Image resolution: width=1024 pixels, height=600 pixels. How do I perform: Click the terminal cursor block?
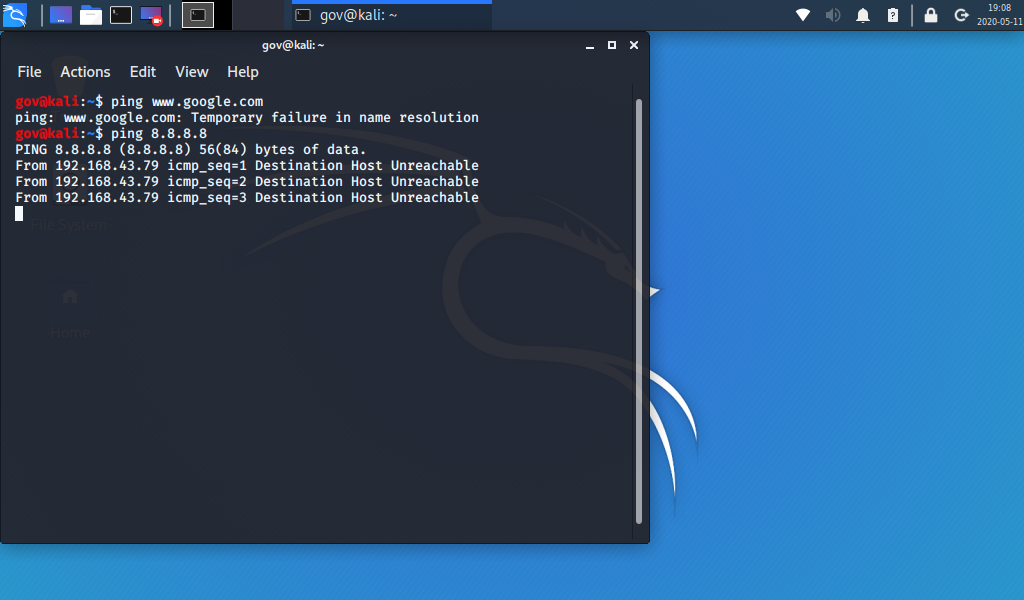click(19, 213)
